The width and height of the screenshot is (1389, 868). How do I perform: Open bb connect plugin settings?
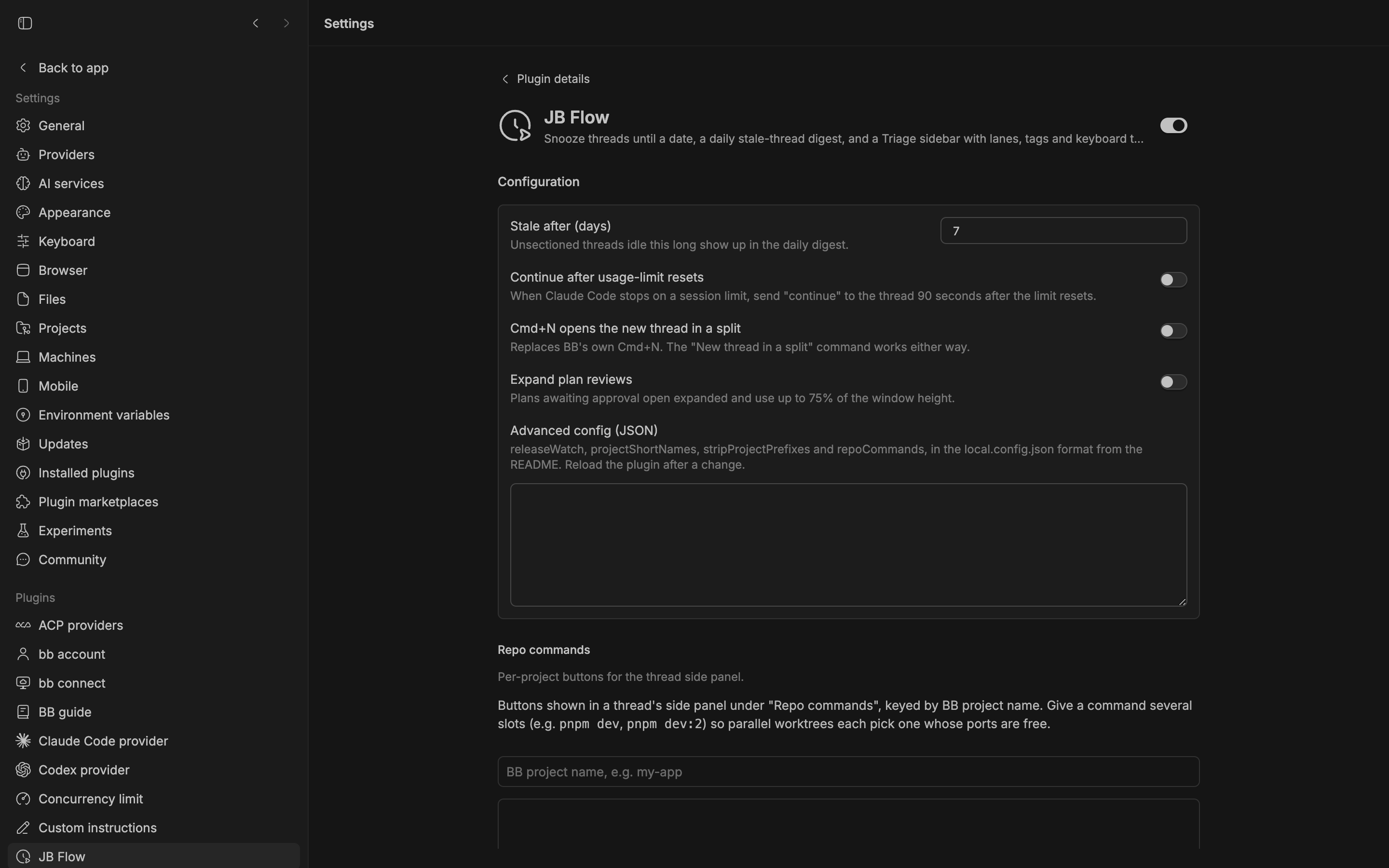pos(154,683)
